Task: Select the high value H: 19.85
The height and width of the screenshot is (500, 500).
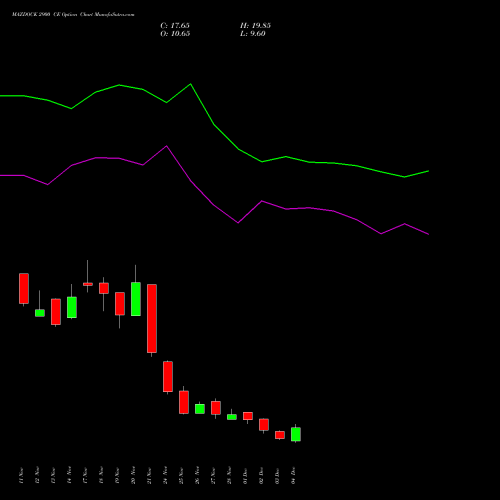Action: coord(255,26)
